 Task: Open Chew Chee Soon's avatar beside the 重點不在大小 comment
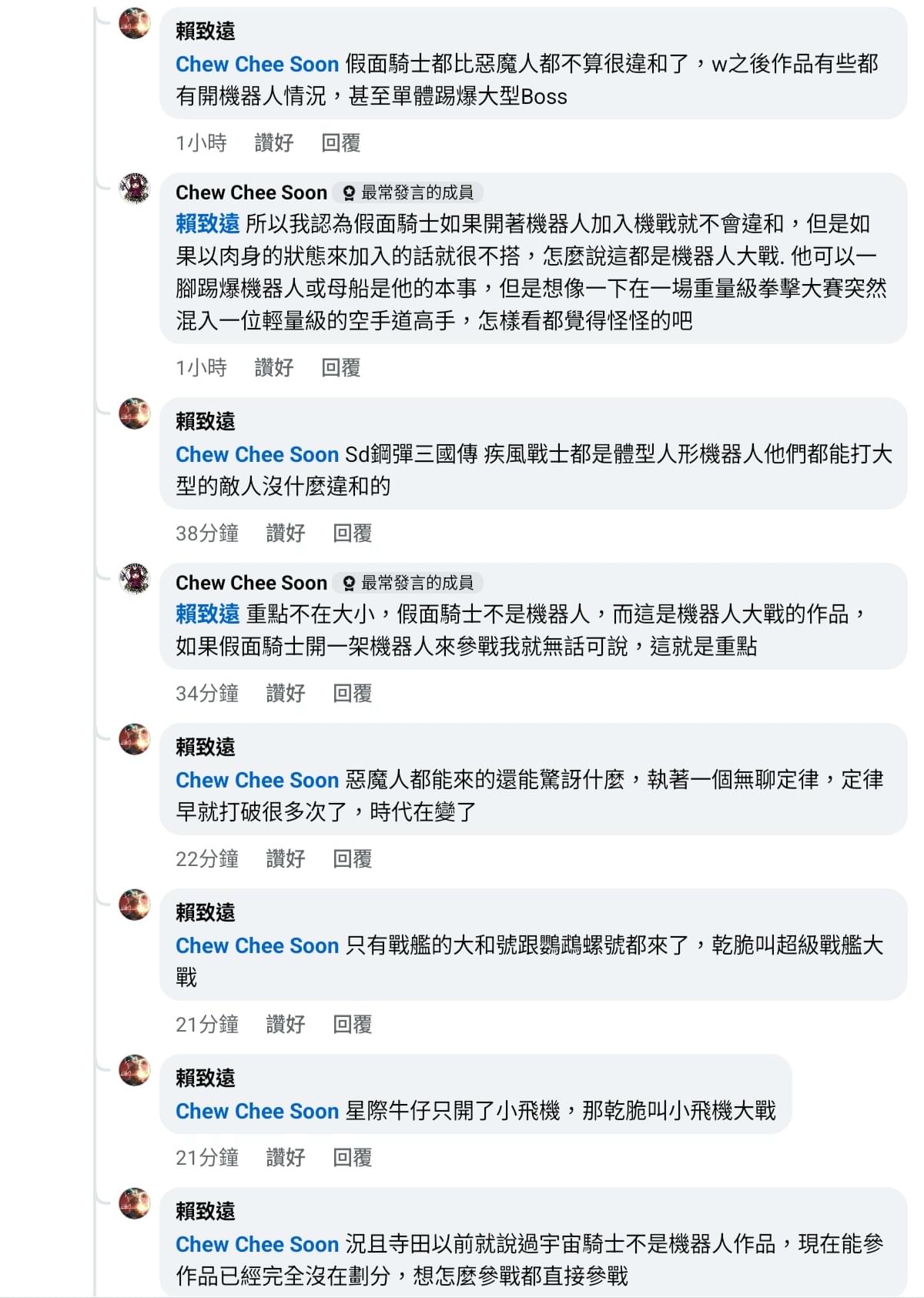(x=135, y=579)
